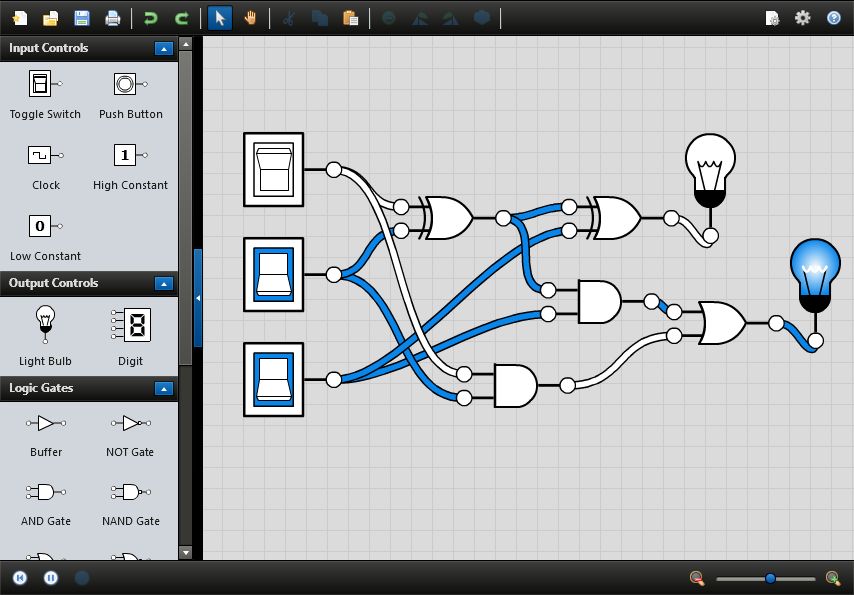Switch to the Pan hand tool
This screenshot has width=854, height=595.
coord(249,17)
